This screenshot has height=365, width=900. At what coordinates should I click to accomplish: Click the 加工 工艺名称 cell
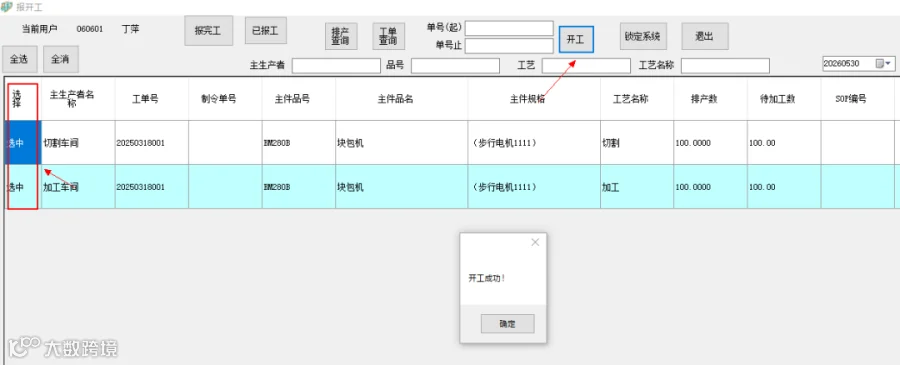click(637, 187)
